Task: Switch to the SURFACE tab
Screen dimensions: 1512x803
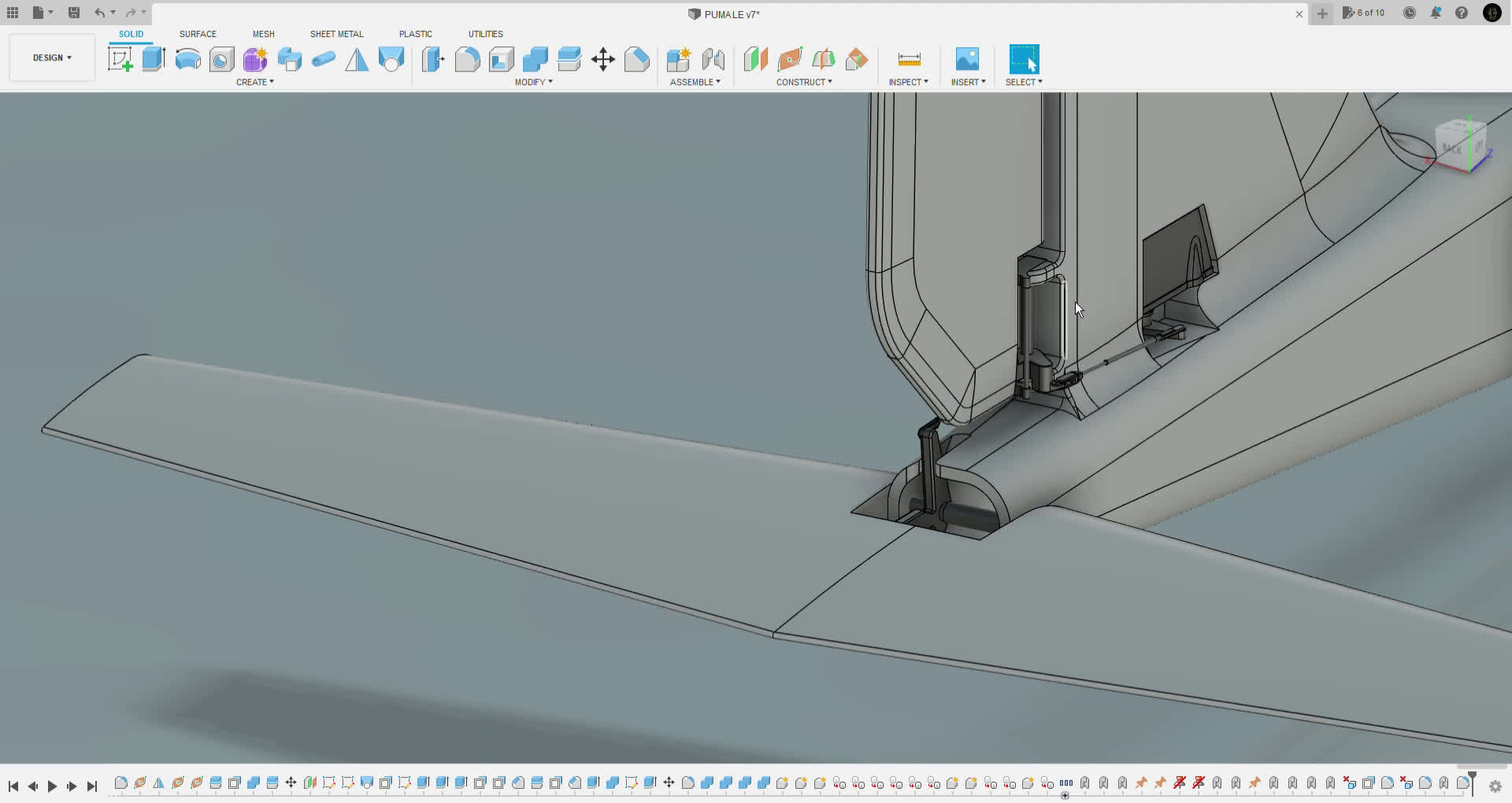Action: (x=198, y=34)
